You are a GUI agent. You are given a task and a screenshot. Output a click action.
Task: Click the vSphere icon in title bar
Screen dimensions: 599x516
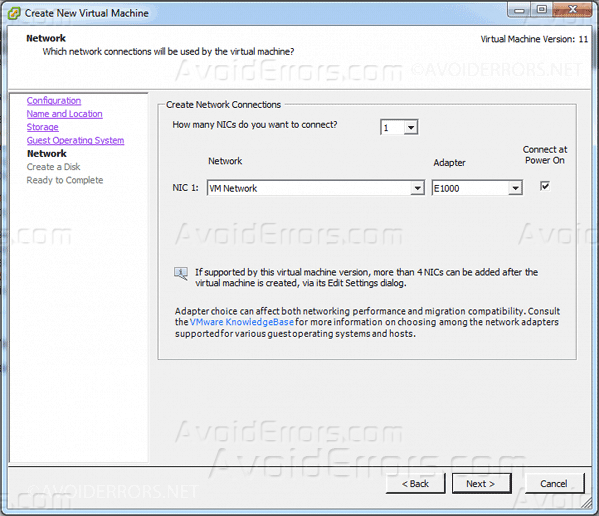coord(14,13)
